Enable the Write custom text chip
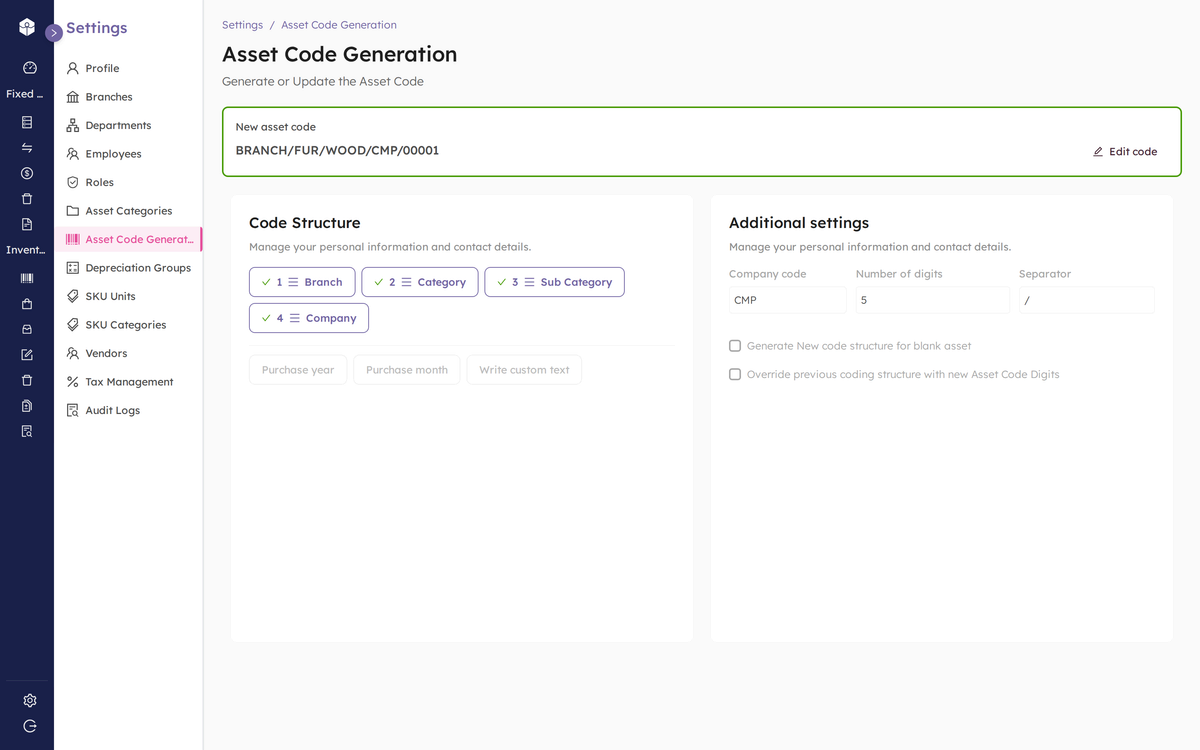1200x750 pixels. [524, 370]
